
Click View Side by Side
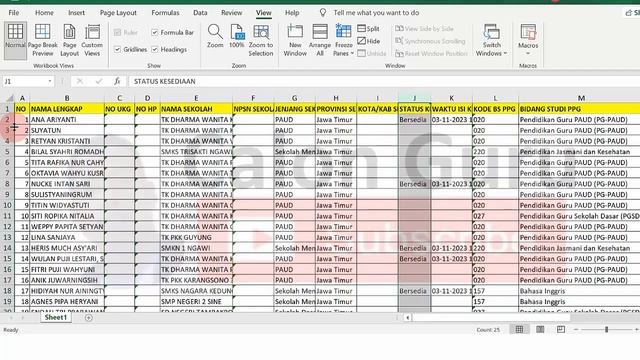[x=424, y=29]
